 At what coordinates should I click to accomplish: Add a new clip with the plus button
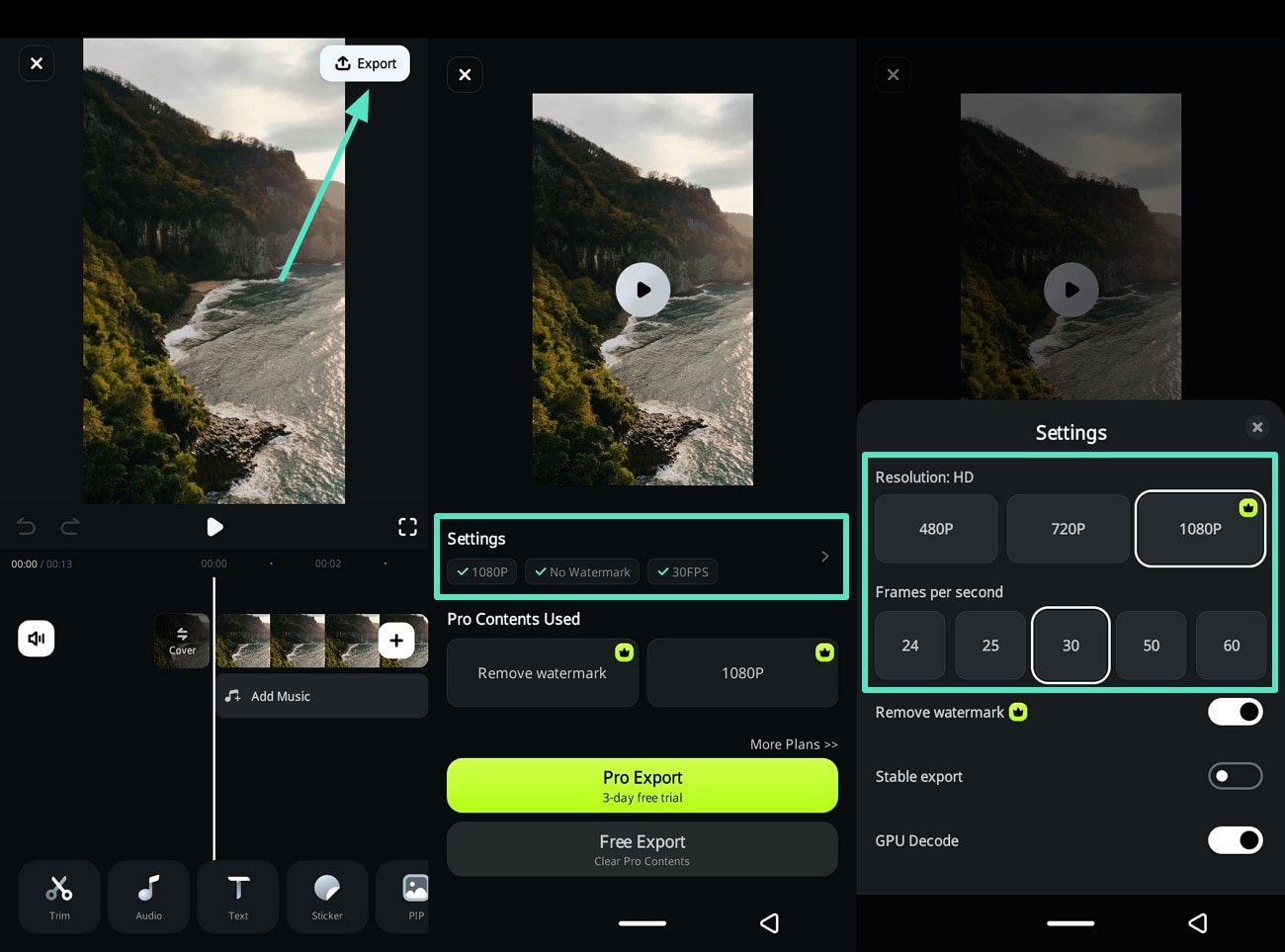(396, 641)
